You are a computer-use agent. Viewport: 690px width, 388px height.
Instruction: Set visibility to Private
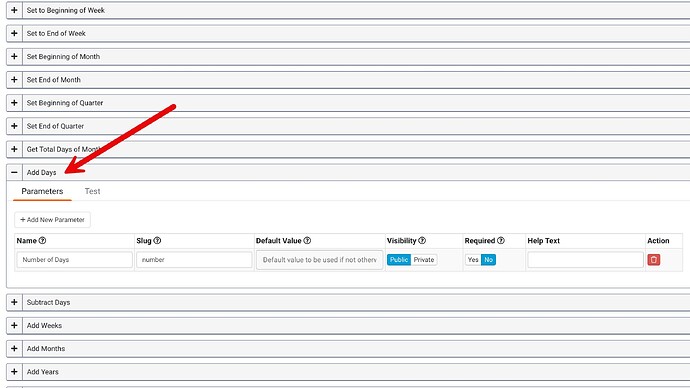(x=424, y=260)
